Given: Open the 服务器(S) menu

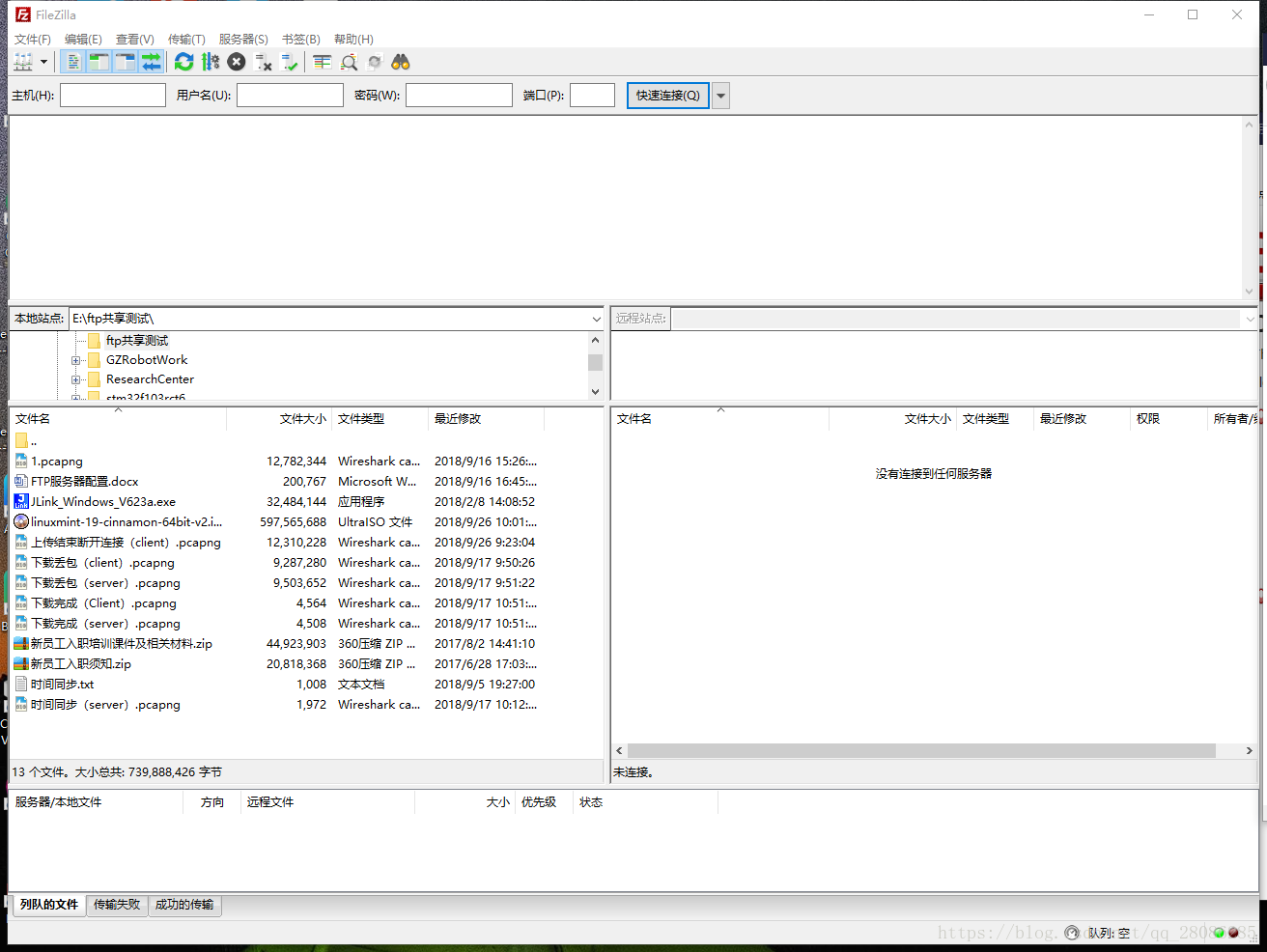Looking at the screenshot, I should pyautogui.click(x=243, y=40).
